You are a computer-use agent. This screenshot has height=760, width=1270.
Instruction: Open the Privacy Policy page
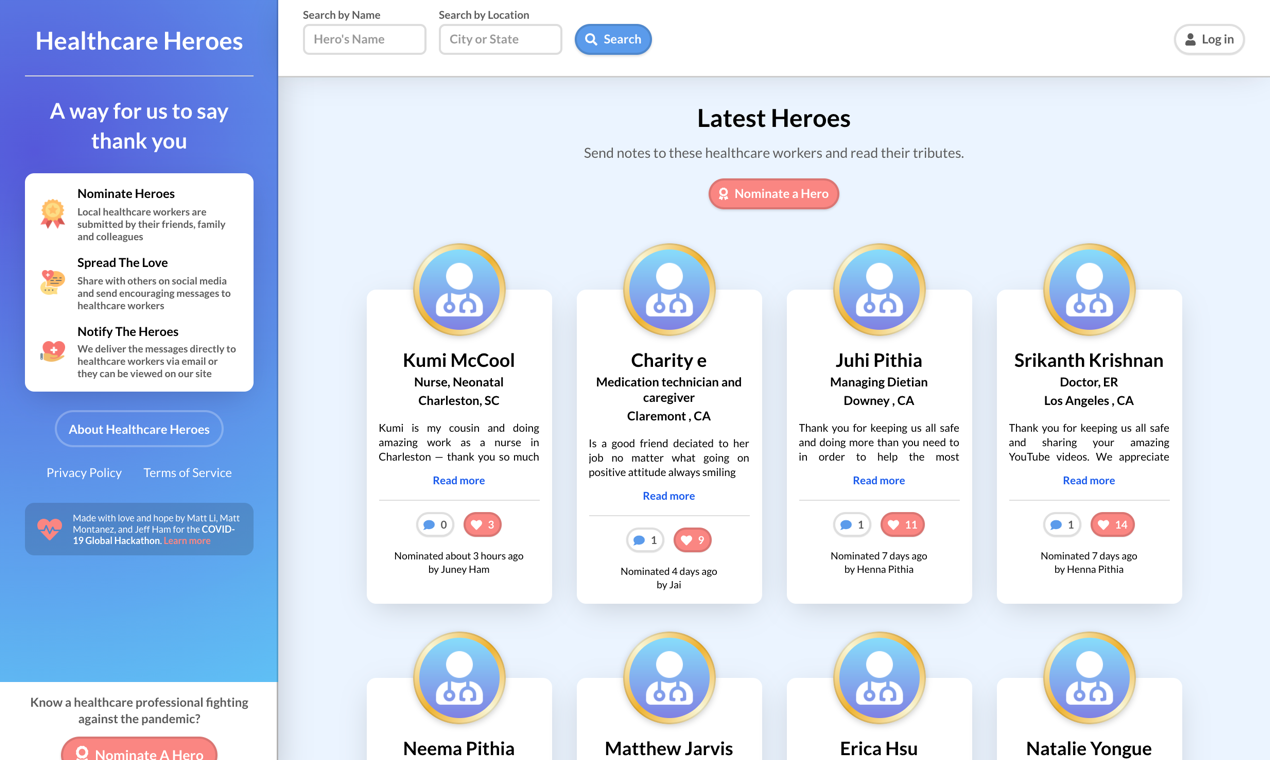pos(84,472)
